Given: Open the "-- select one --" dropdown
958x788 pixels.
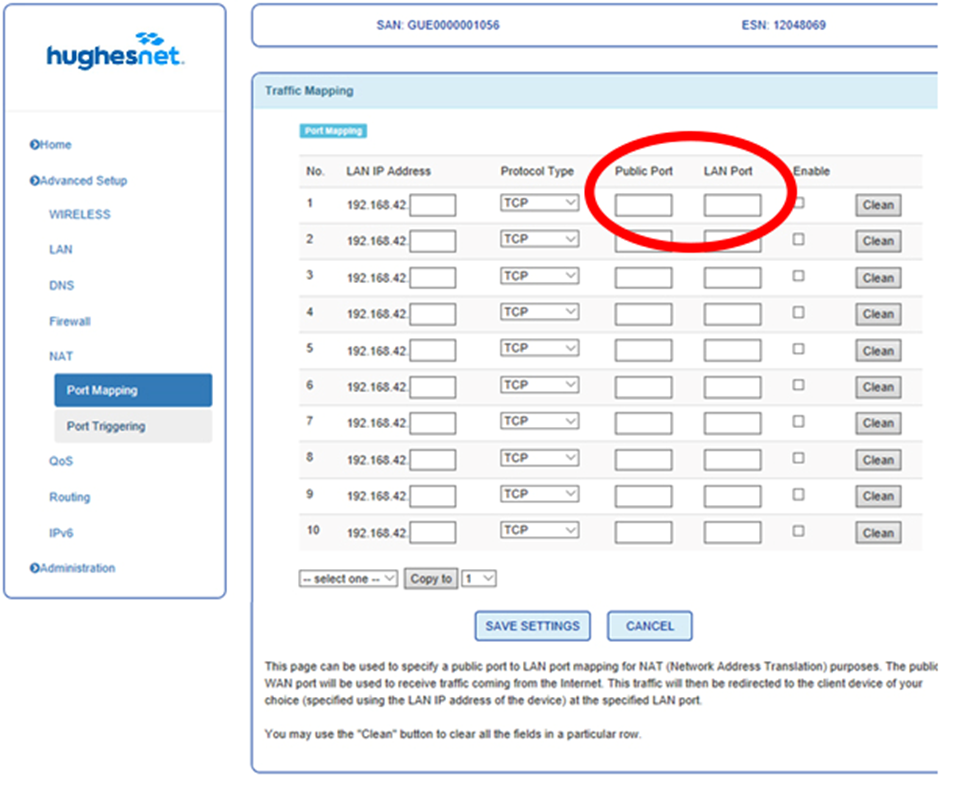Looking at the screenshot, I should [x=348, y=578].
